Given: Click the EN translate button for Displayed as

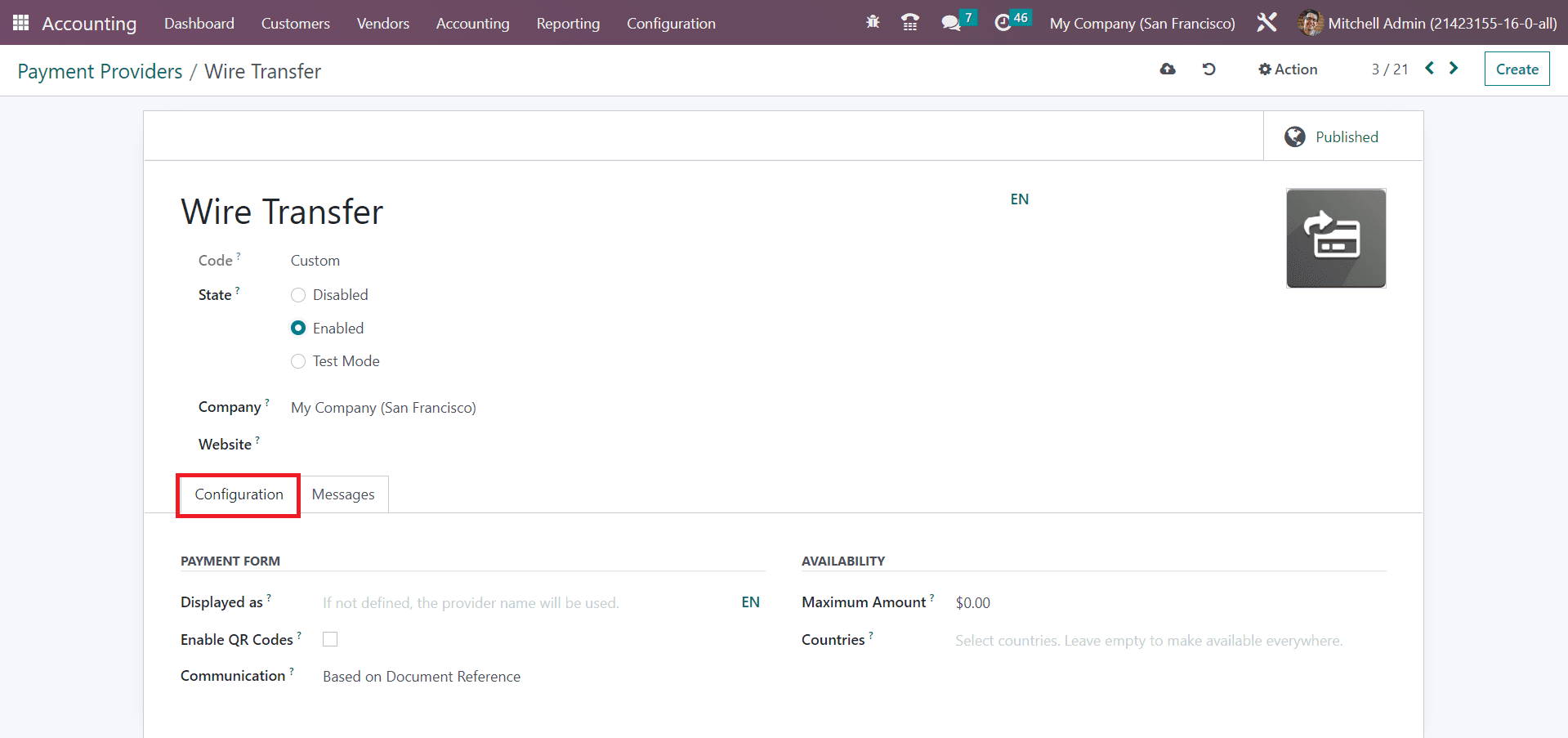Looking at the screenshot, I should click(x=751, y=602).
